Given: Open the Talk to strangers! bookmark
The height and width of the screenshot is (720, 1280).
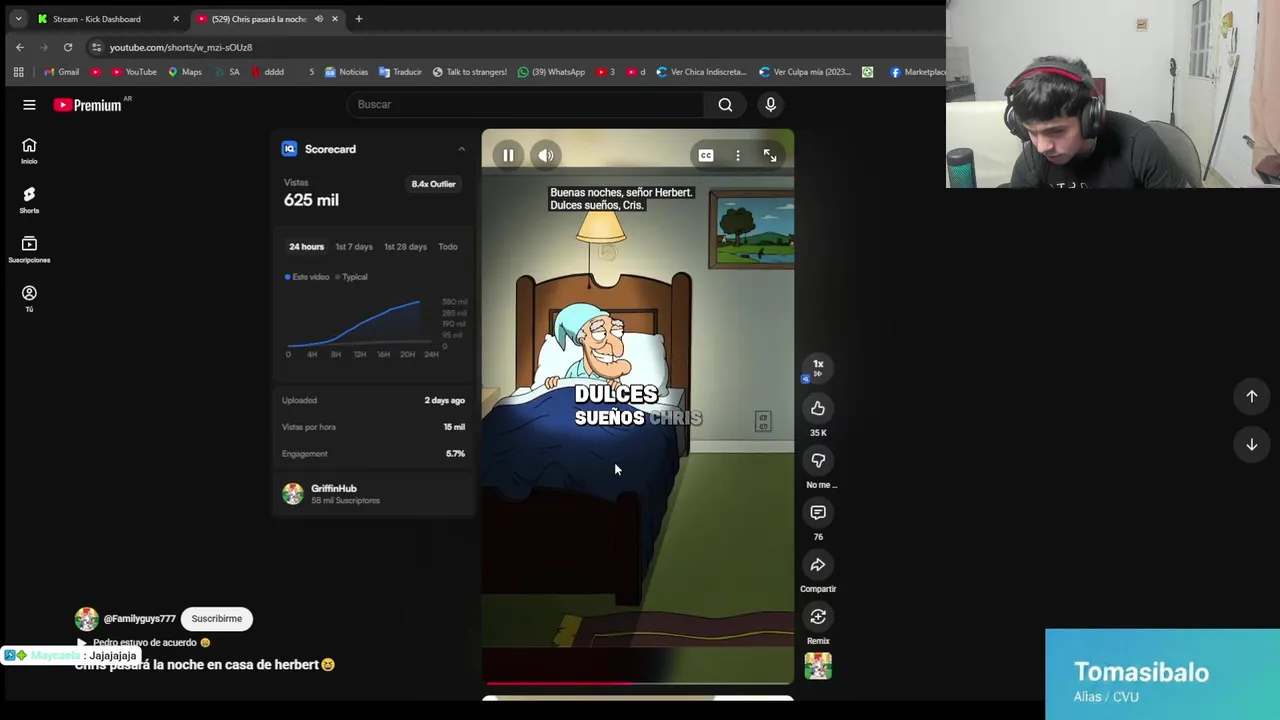Looking at the screenshot, I should tap(469, 72).
